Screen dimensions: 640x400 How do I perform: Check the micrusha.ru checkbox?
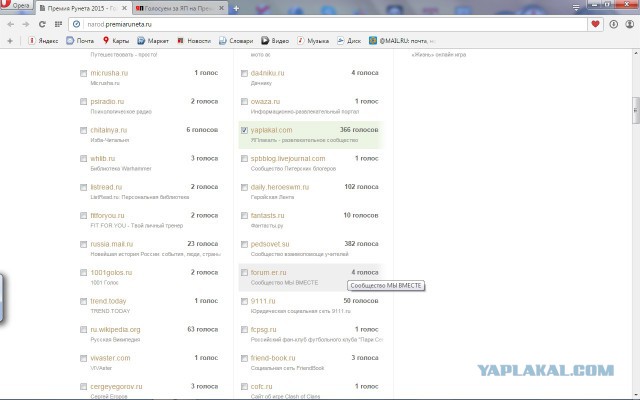(83, 73)
